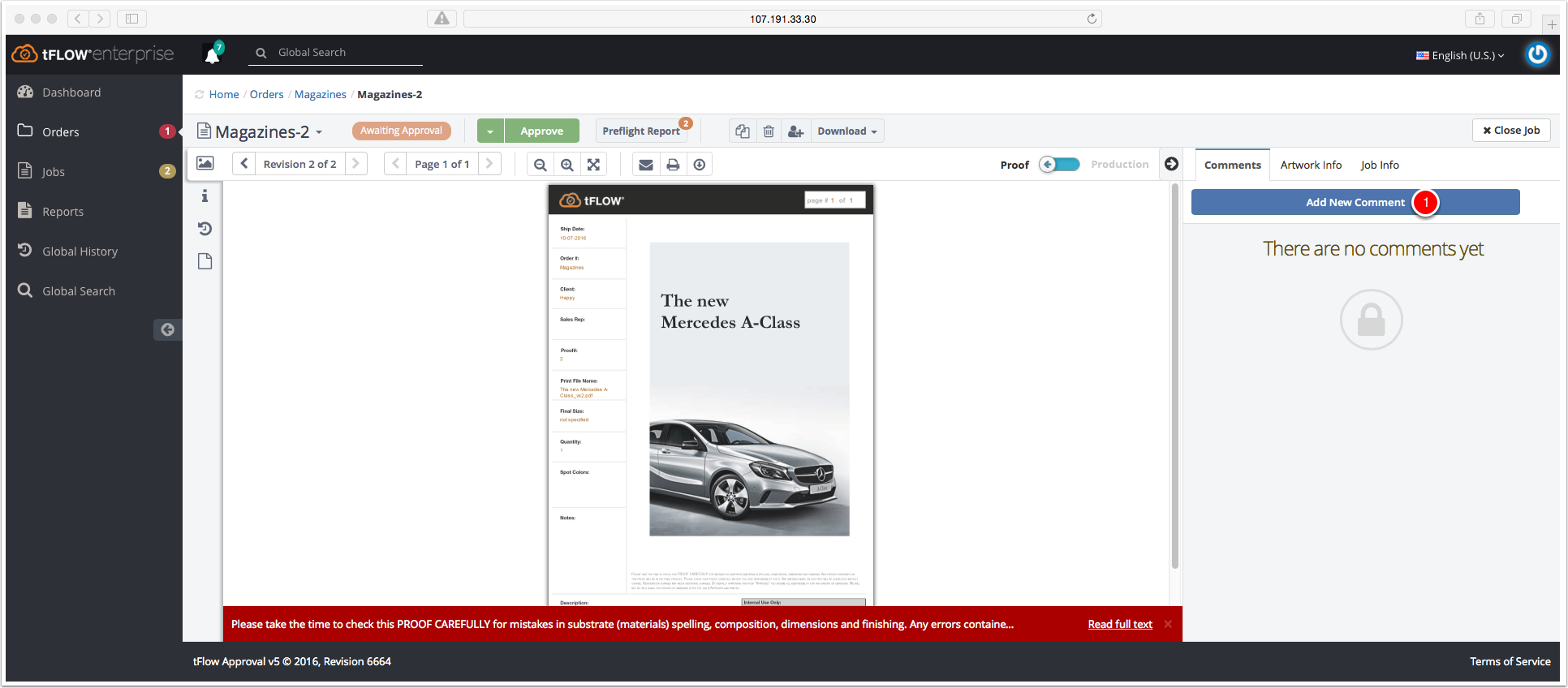Image resolution: width=1568 pixels, height=688 pixels.
Task: Switch to the Artwork Info tab
Action: (1311, 165)
